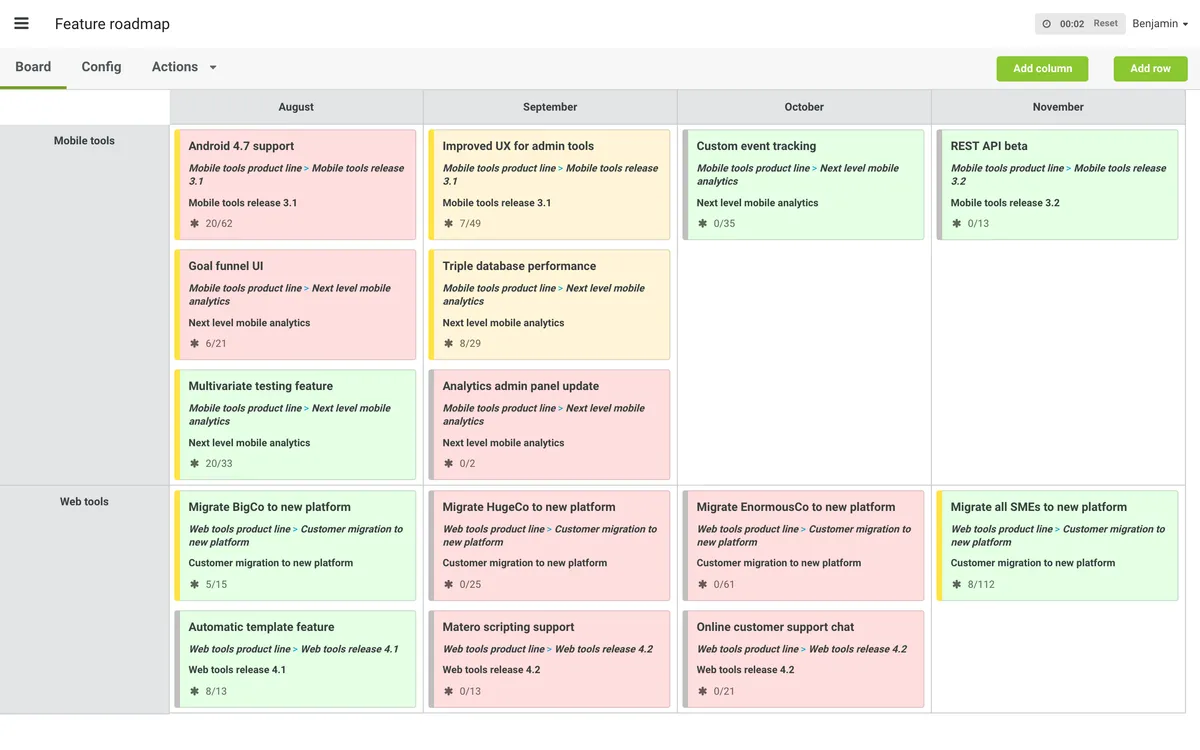Open Mobile tools product line link on Android card
Image resolution: width=1200 pixels, height=750 pixels.
(x=245, y=168)
